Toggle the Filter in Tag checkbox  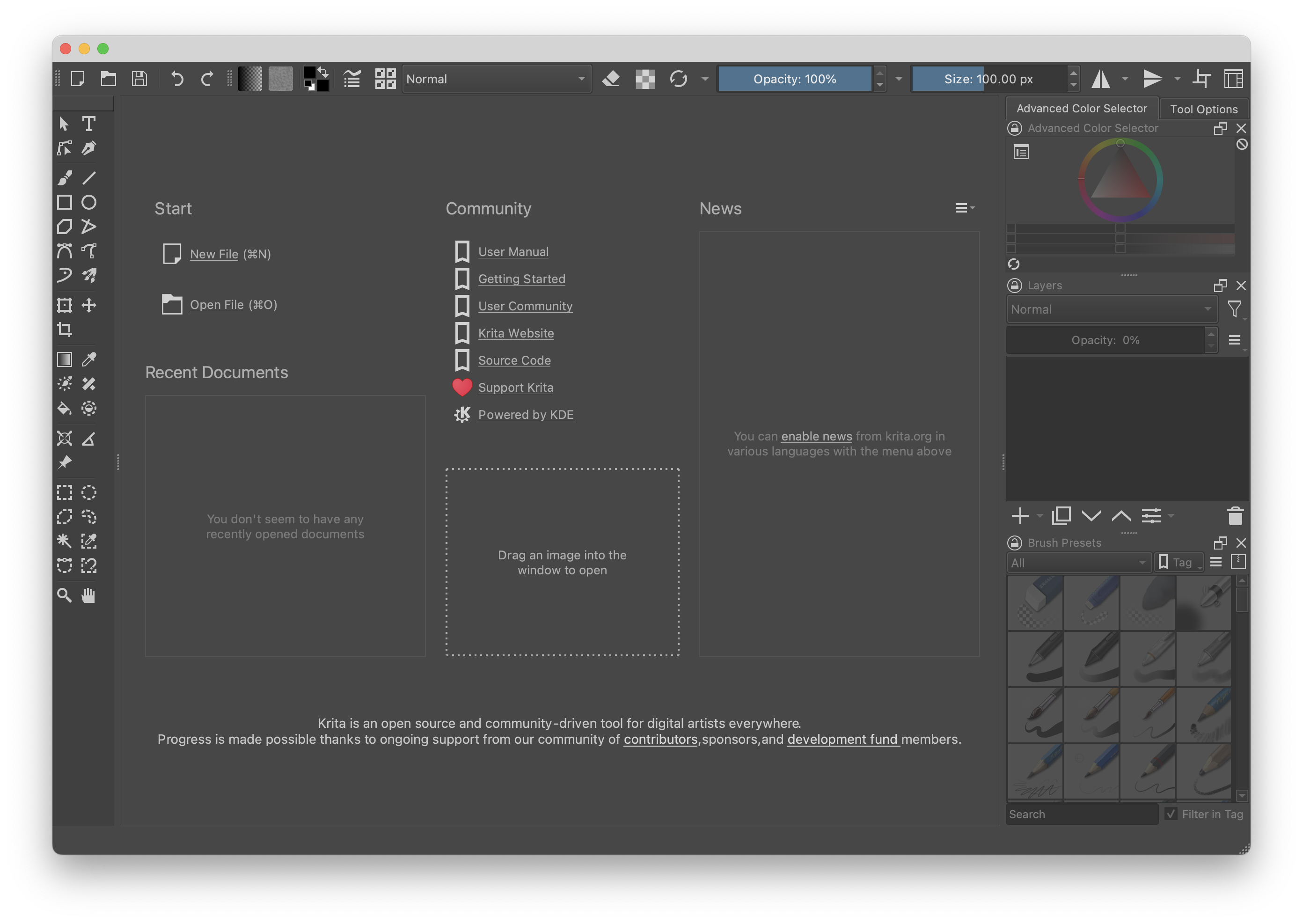coord(1171,814)
